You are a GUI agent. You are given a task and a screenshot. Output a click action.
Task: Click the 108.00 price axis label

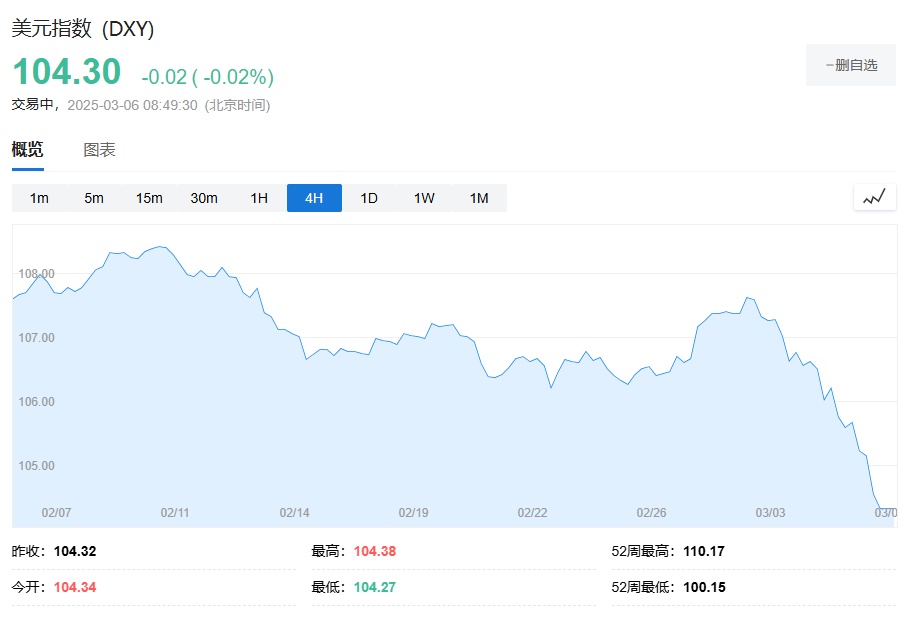[x=38, y=273]
